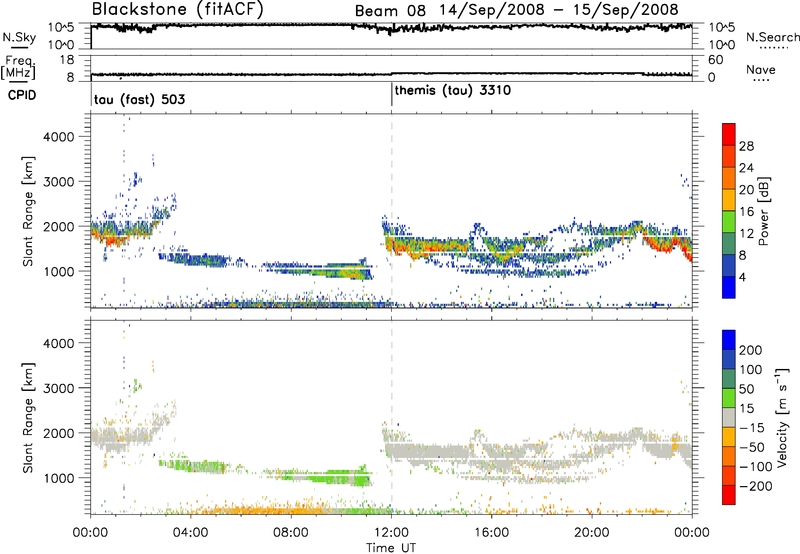800x554 pixels.
Task: Click the red bottom segment of velocity color bar
Action: tap(729, 495)
